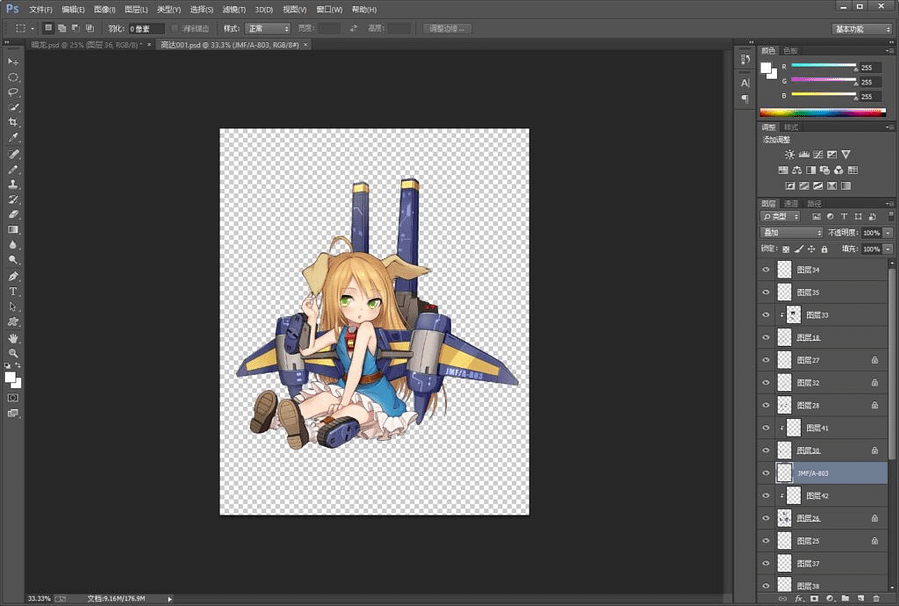Switch to the 色板 swatches tab
This screenshot has height=606, width=899.
tap(791, 50)
